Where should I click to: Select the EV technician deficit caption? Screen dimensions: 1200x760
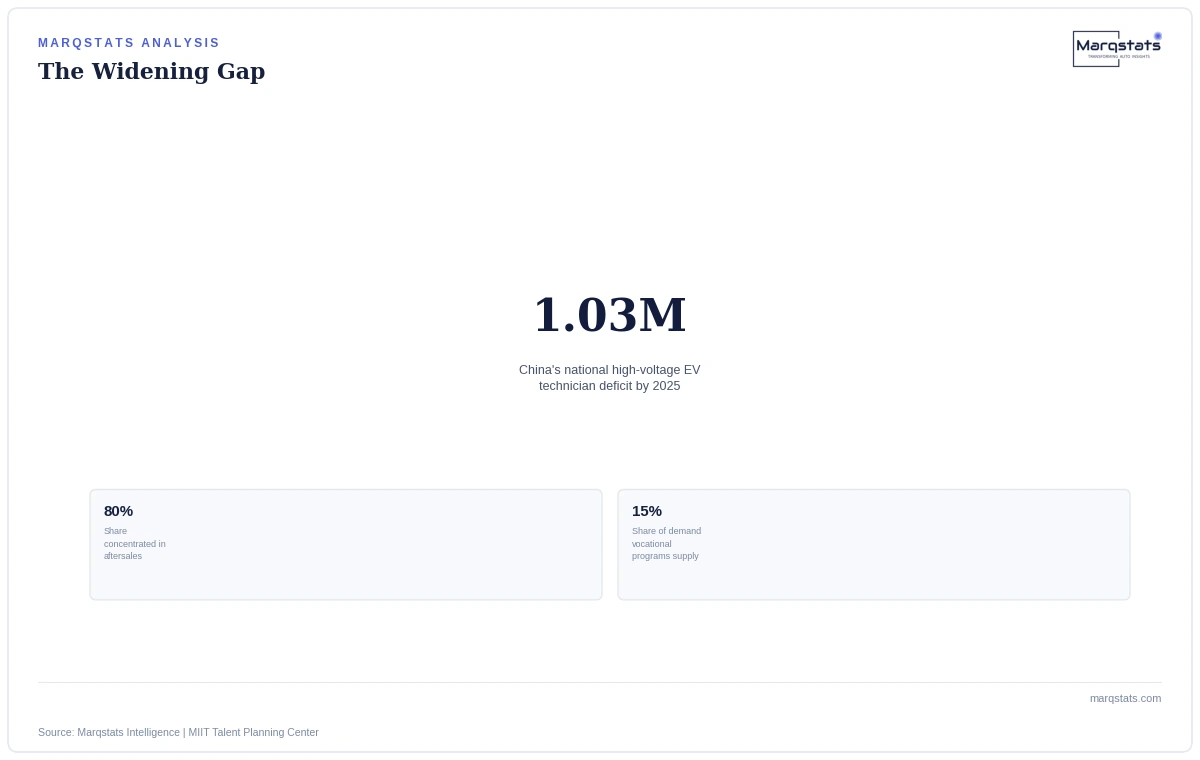point(610,378)
